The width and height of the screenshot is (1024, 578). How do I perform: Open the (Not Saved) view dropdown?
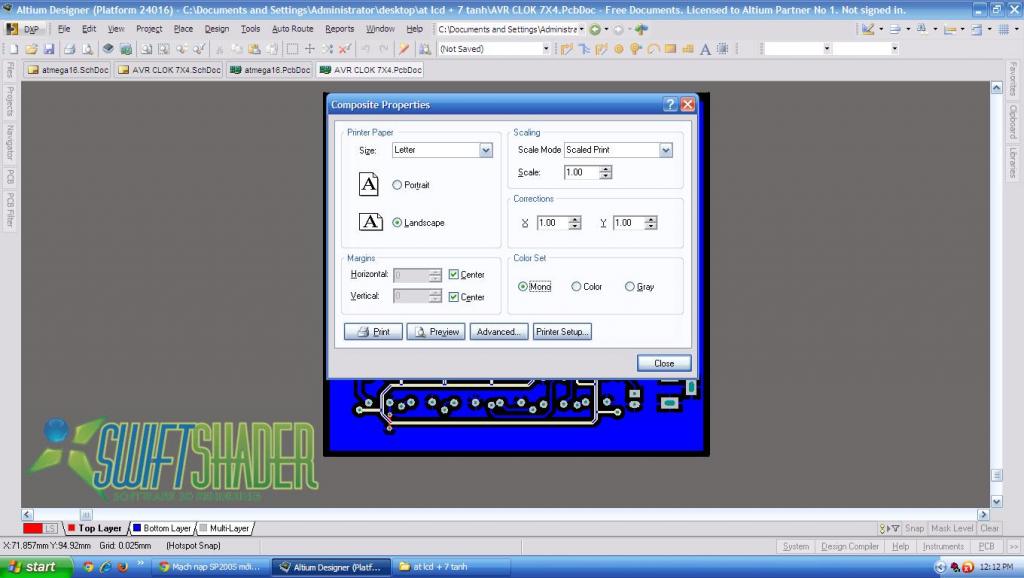[546, 49]
